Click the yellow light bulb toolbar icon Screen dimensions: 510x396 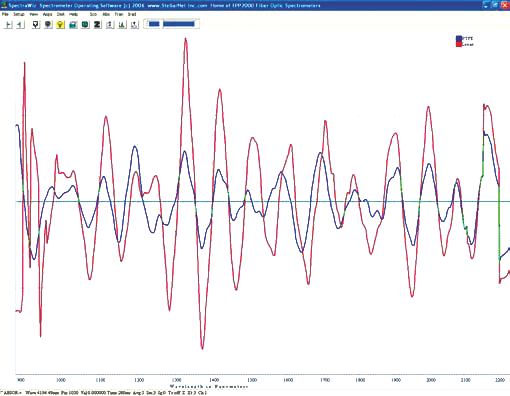60,24
